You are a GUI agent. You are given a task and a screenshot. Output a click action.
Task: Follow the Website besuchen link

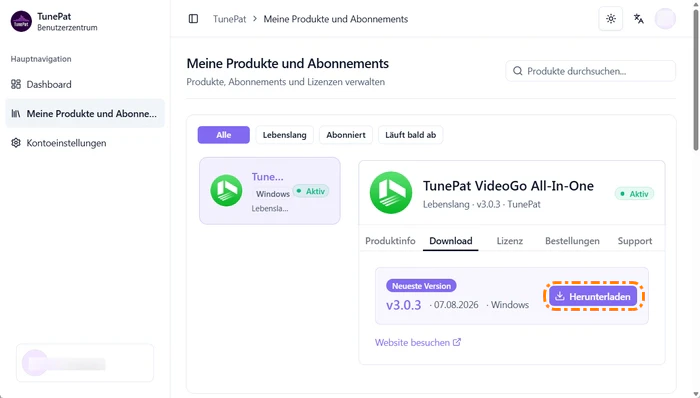coord(418,342)
